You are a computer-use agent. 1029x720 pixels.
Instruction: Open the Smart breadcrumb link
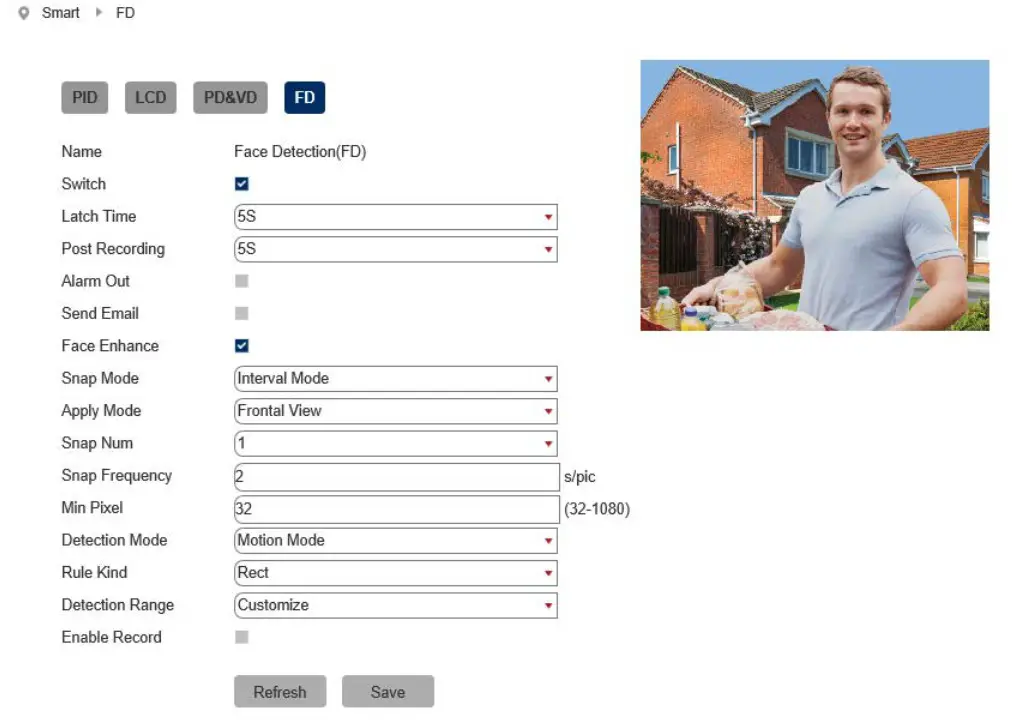(60, 13)
